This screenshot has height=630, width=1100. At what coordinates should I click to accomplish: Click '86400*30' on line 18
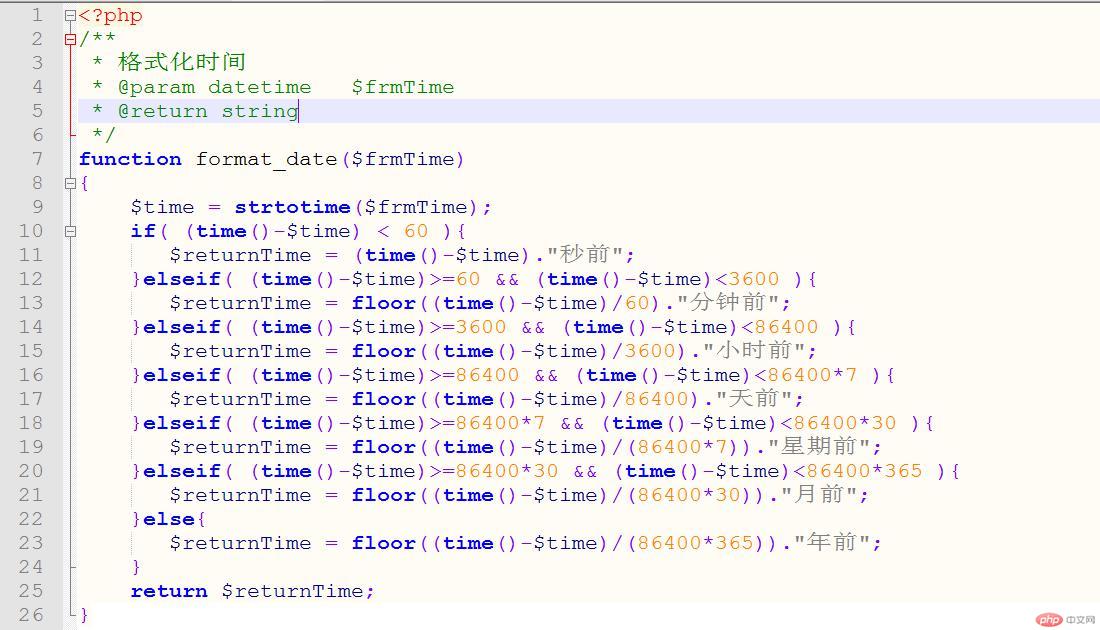coord(845,423)
